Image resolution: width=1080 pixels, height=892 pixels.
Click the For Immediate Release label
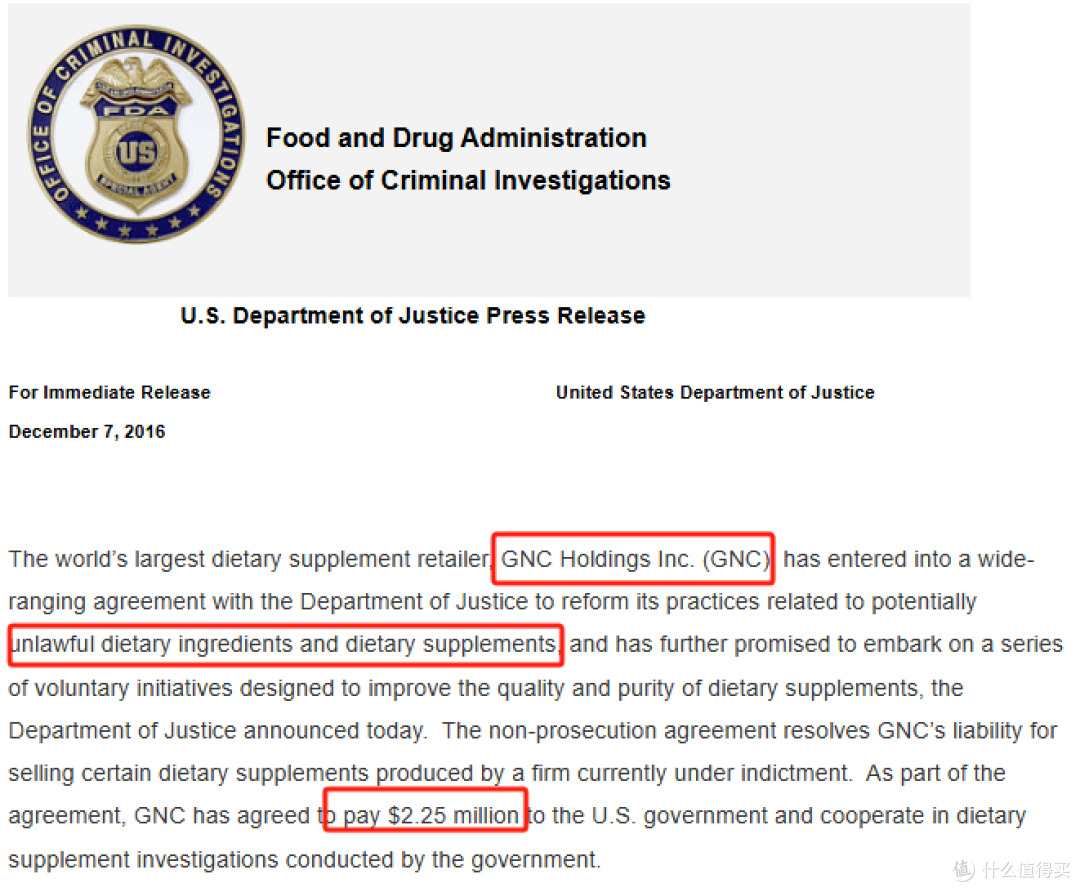coord(110,393)
